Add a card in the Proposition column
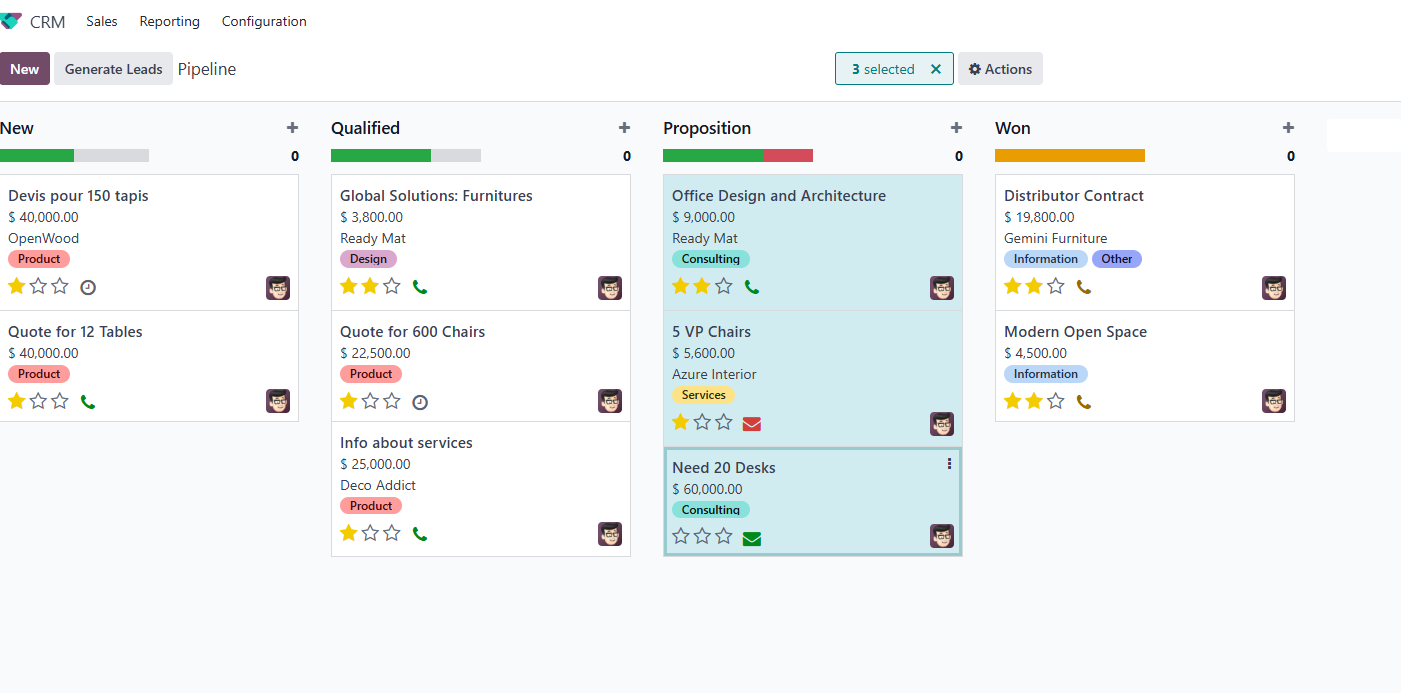Screen dimensions: 1401x693 [956, 128]
